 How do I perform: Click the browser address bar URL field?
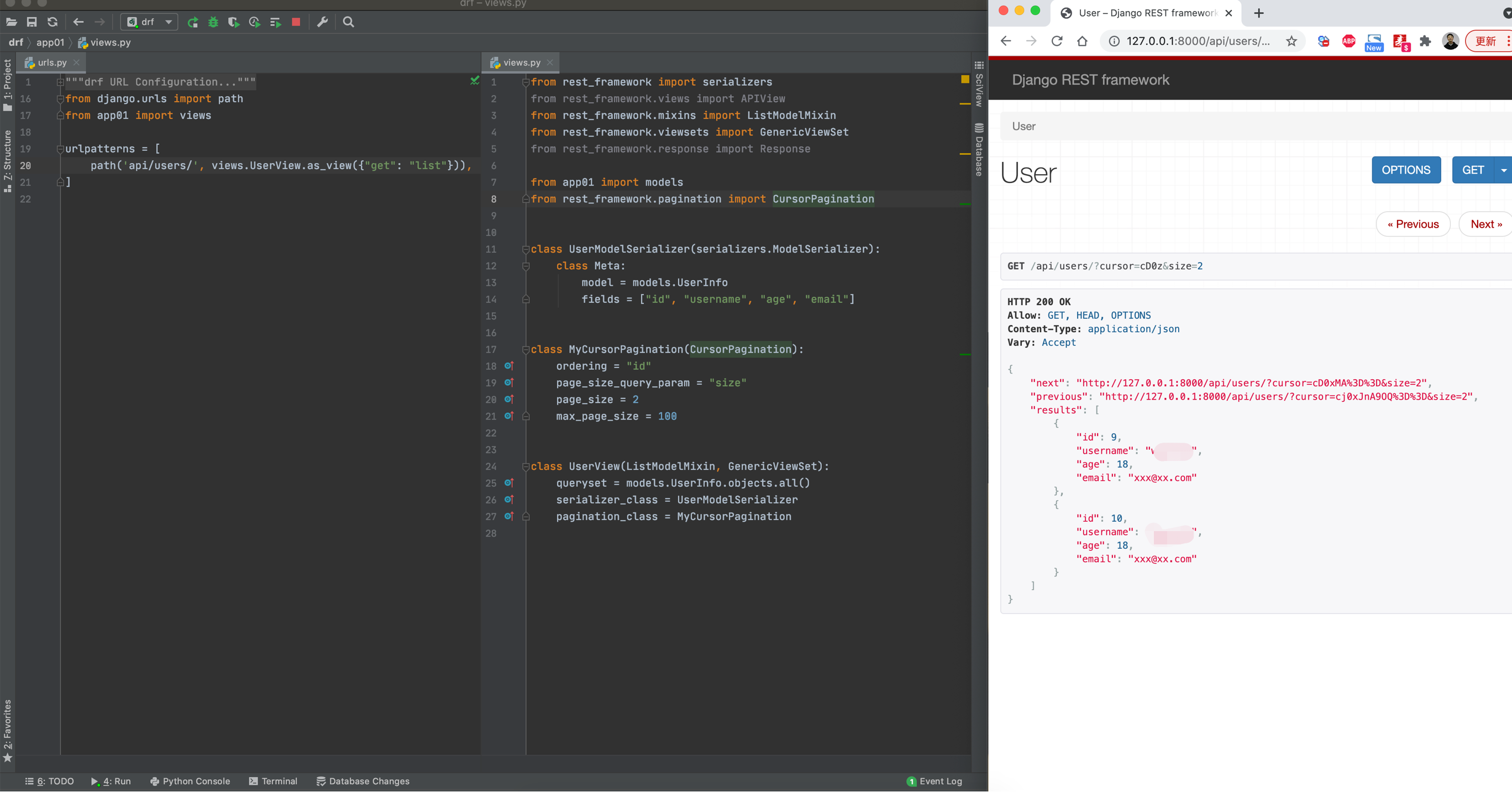tap(1198, 41)
